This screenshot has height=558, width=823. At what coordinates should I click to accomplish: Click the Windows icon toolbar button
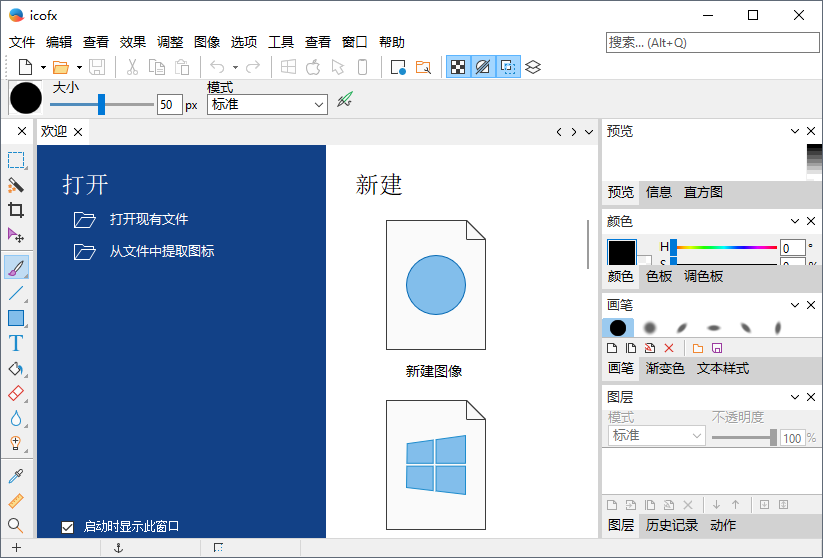288,67
